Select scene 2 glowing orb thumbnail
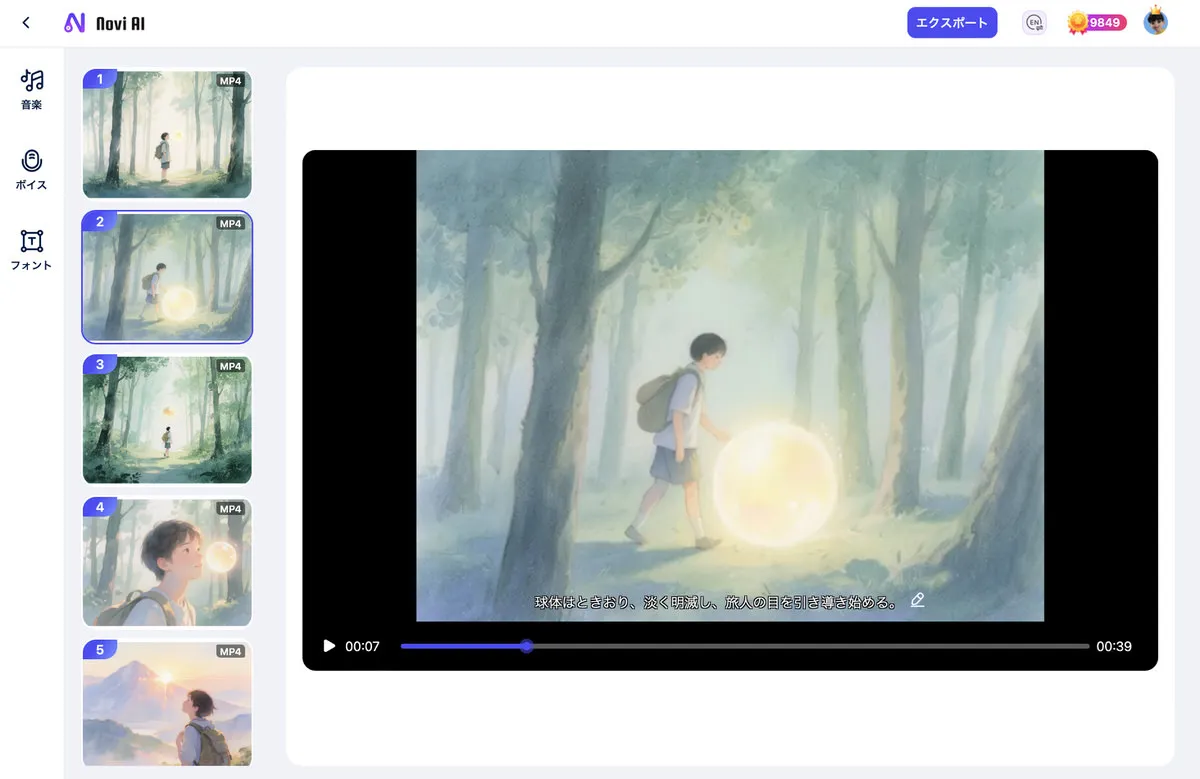The height and width of the screenshot is (779, 1200). click(x=167, y=277)
